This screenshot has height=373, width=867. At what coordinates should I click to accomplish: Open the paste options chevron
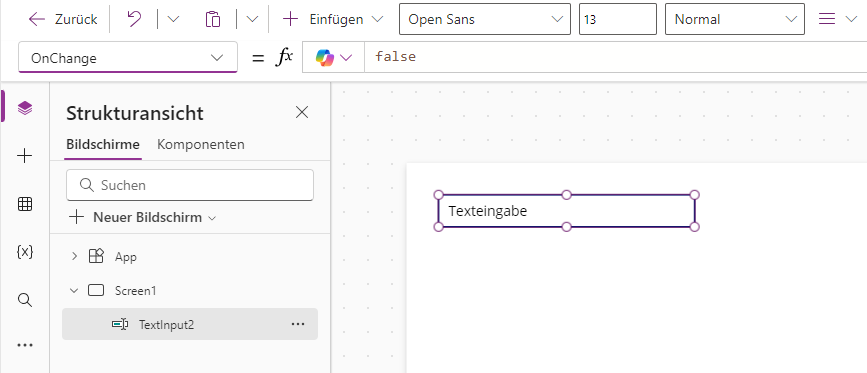click(x=252, y=19)
